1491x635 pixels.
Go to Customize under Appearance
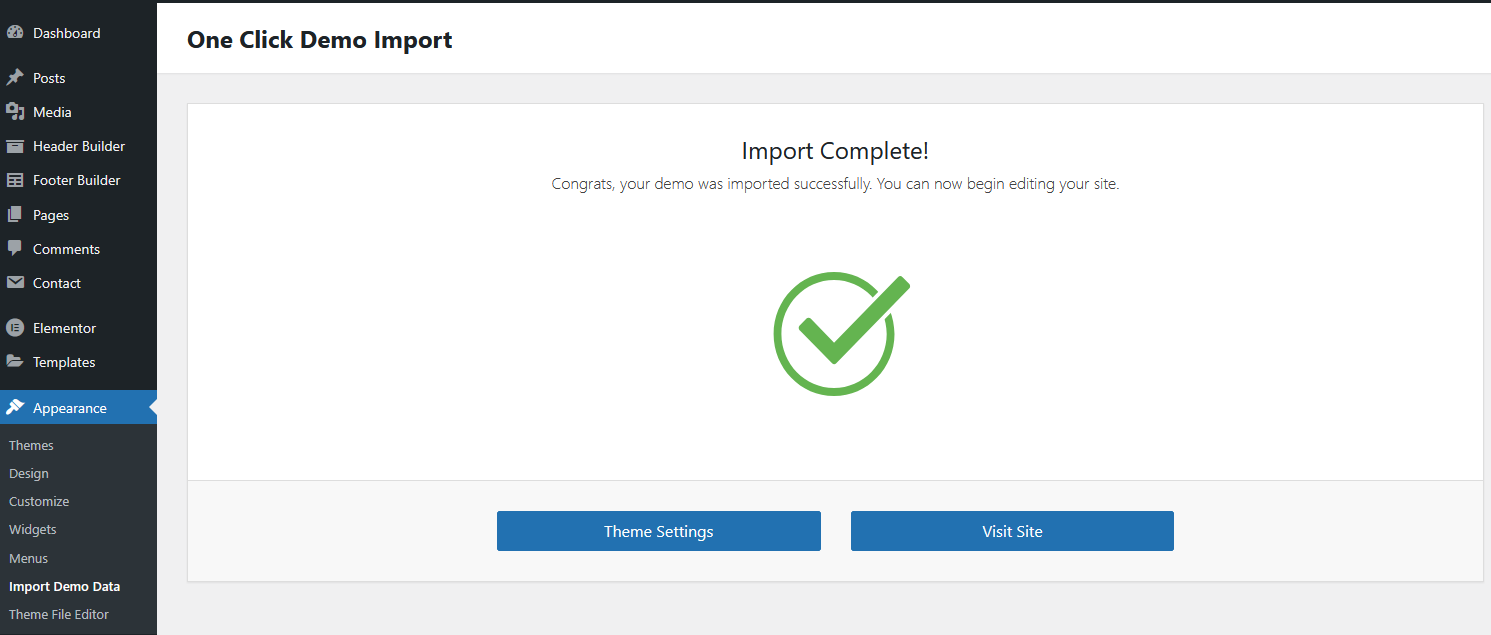tap(39, 501)
